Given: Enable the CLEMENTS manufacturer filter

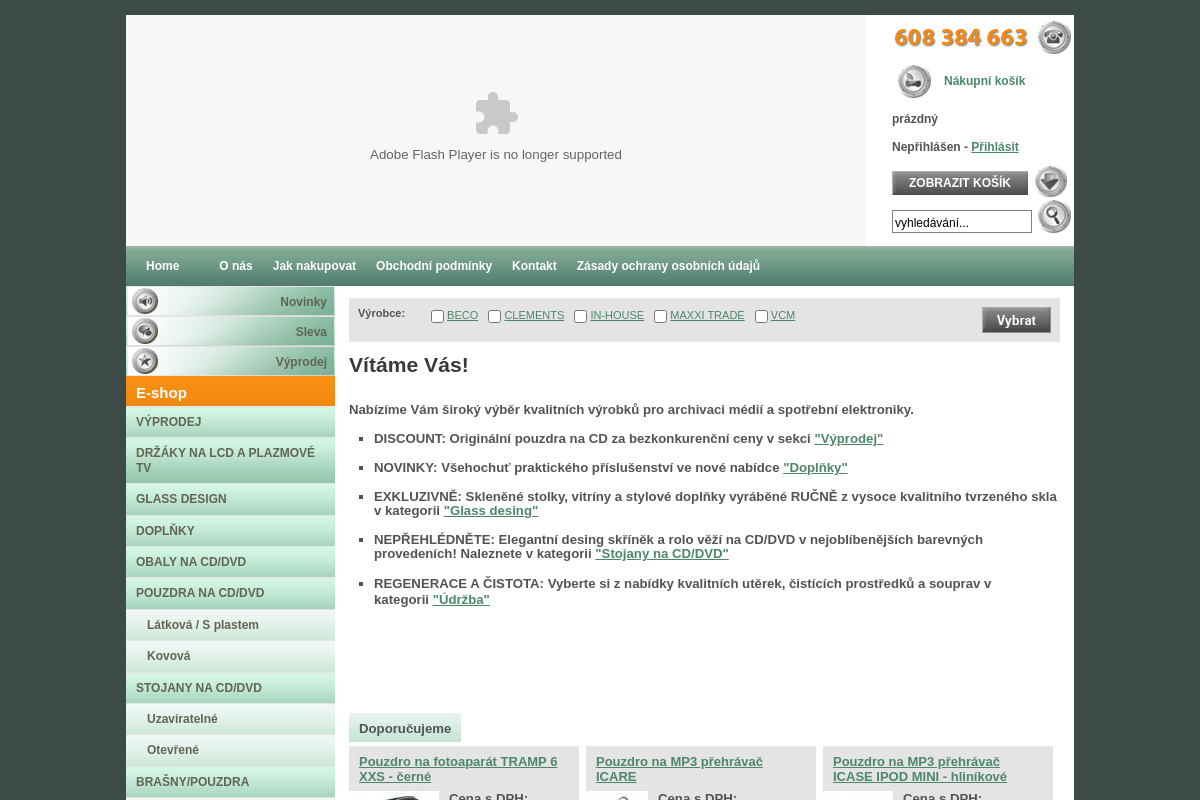Looking at the screenshot, I should click(x=494, y=317).
